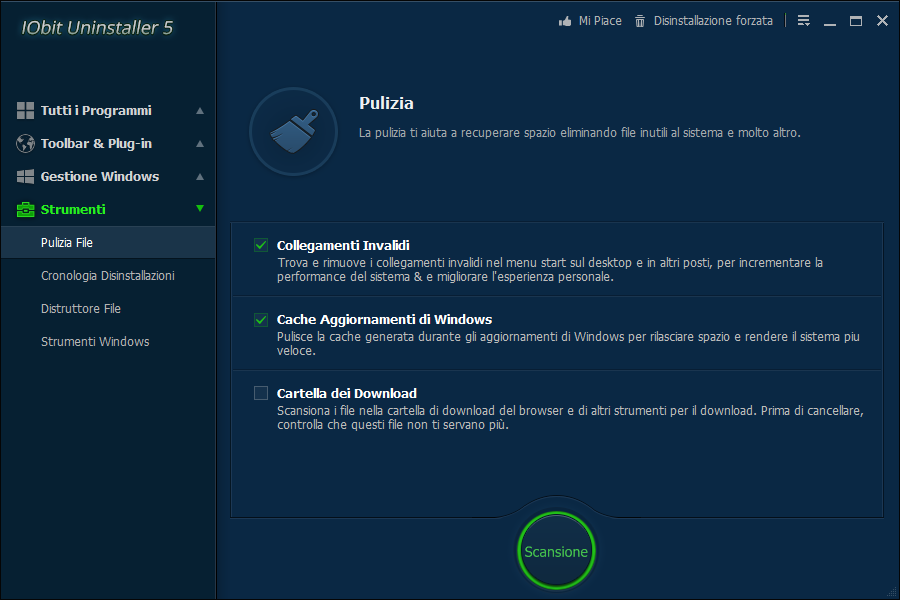Minimize the IObit Uninstaller window
Image resolution: width=900 pixels, height=600 pixels.
(x=830, y=21)
